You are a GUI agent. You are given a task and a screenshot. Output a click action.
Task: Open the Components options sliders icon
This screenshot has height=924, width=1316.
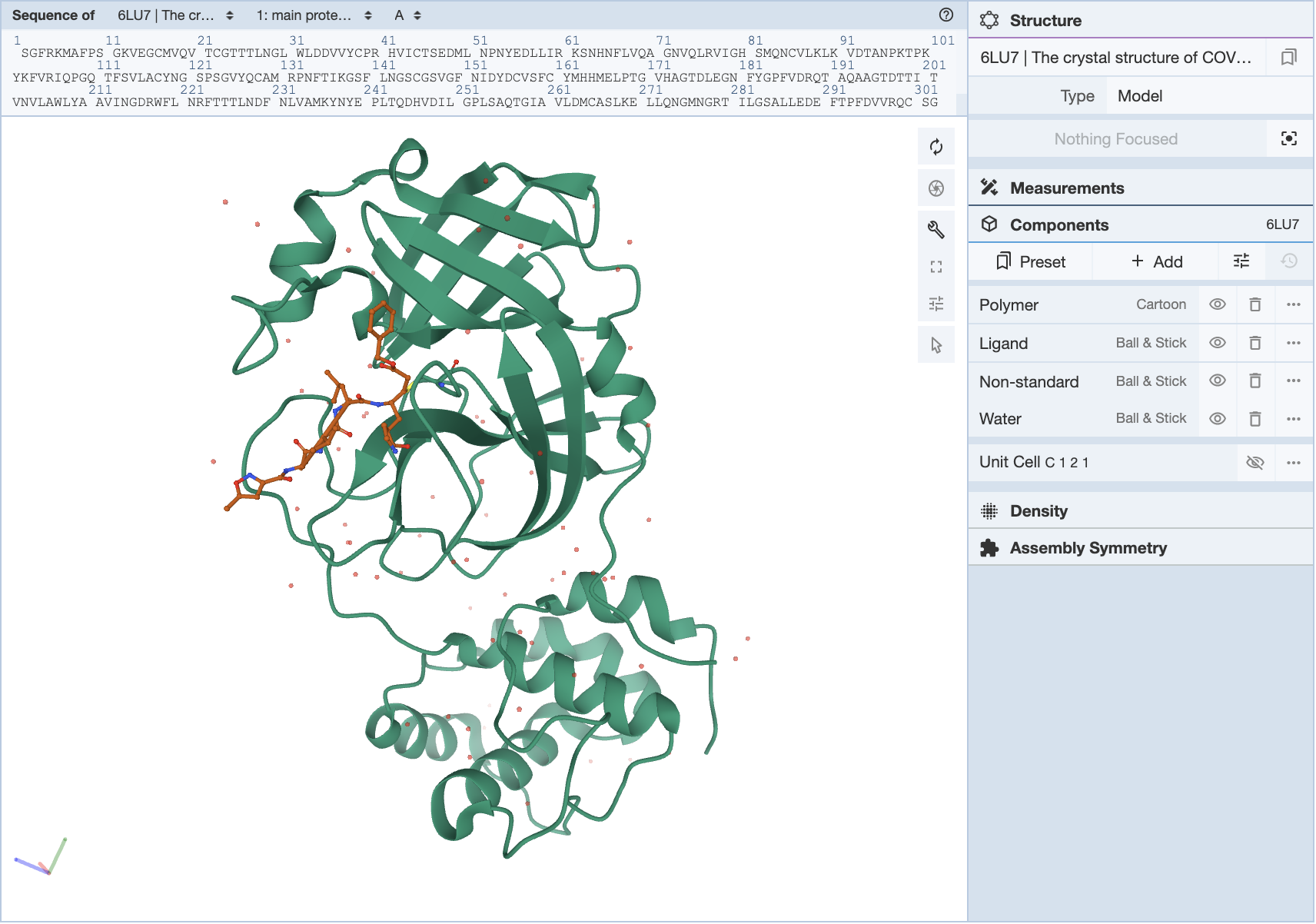pos(1241,261)
